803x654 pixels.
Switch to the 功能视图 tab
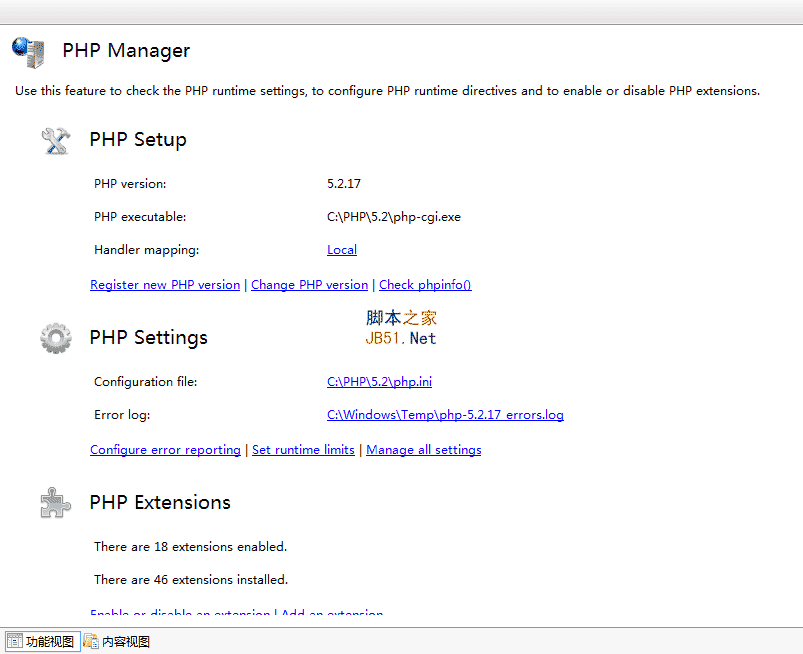(x=41, y=642)
